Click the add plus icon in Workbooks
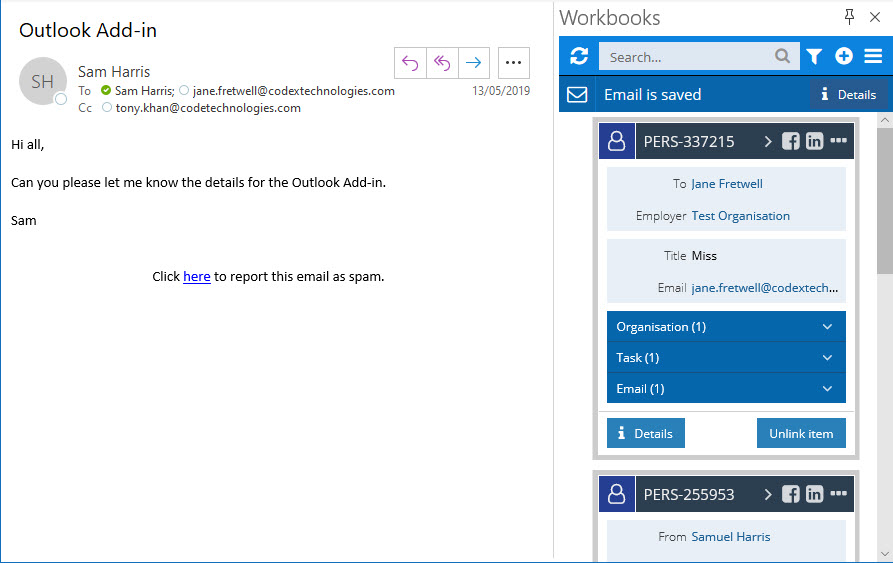The width and height of the screenshot is (893, 563). [x=844, y=56]
